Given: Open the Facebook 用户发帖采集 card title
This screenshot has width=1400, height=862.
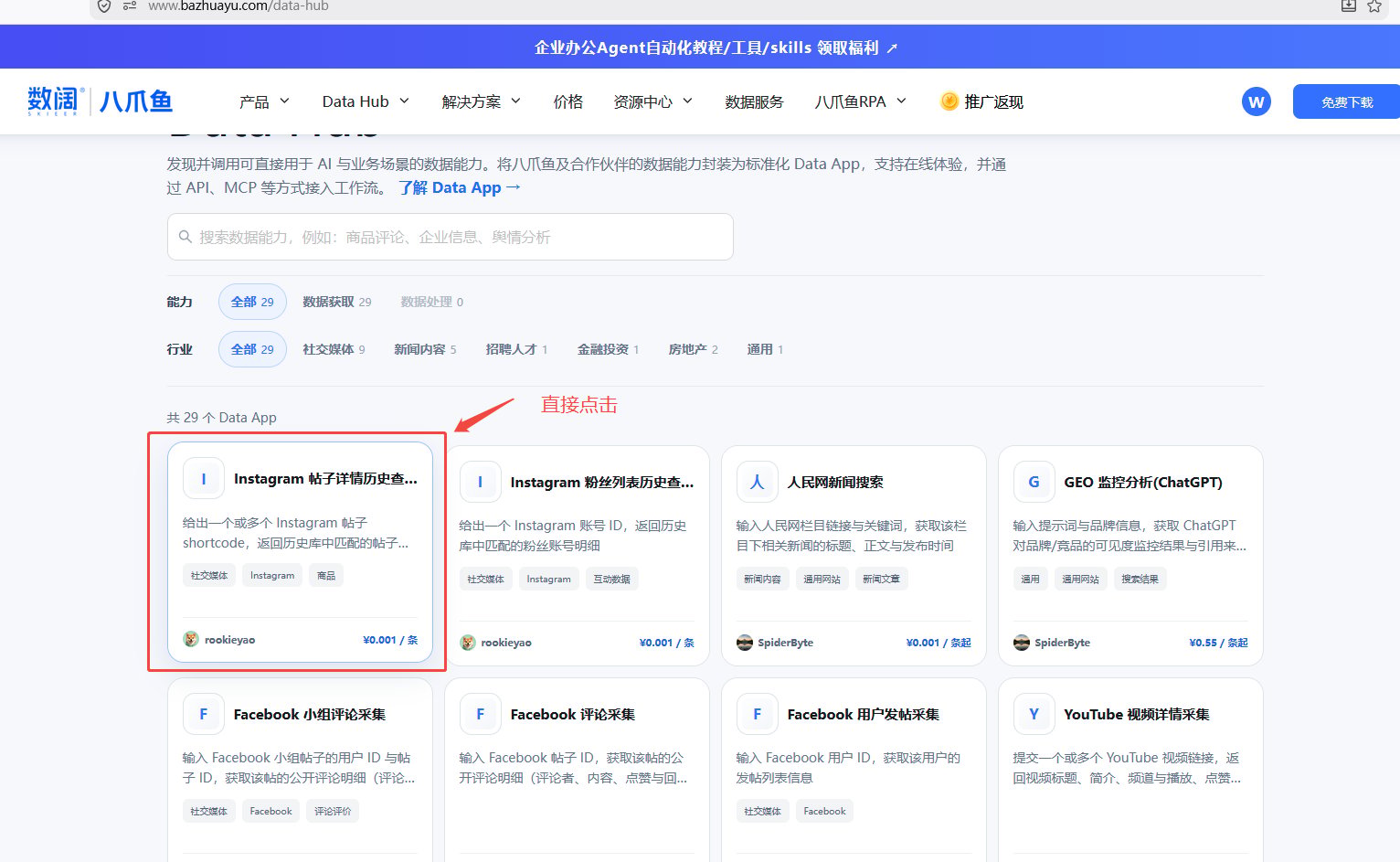Looking at the screenshot, I should (864, 714).
